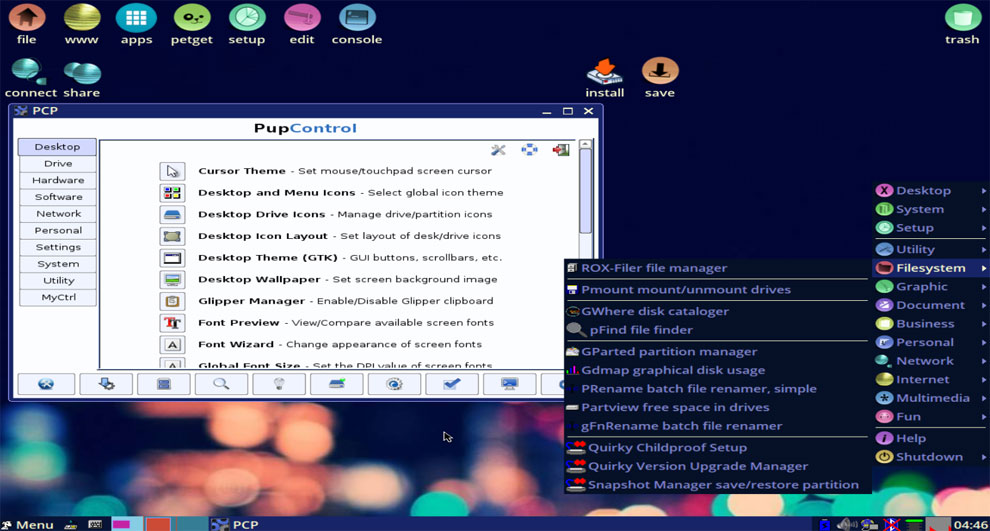Viewport: 990px width, 531px height.
Task: Select the Desktop tab in PupControl
Action: [x=57, y=146]
